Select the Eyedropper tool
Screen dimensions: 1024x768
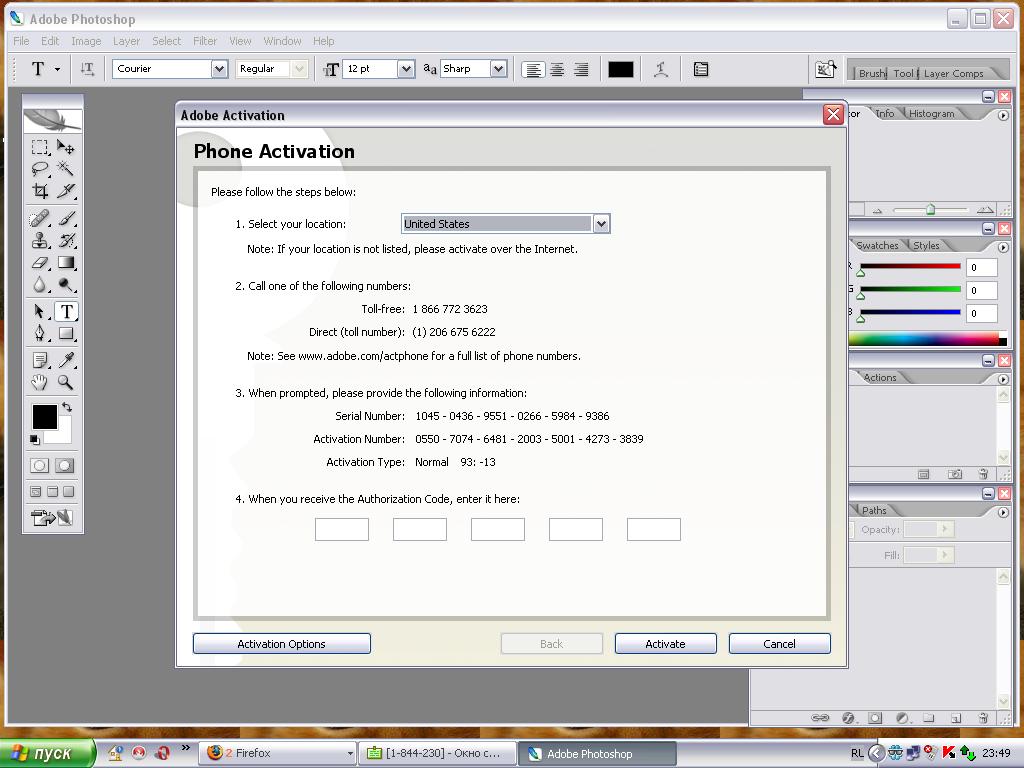tap(66, 360)
